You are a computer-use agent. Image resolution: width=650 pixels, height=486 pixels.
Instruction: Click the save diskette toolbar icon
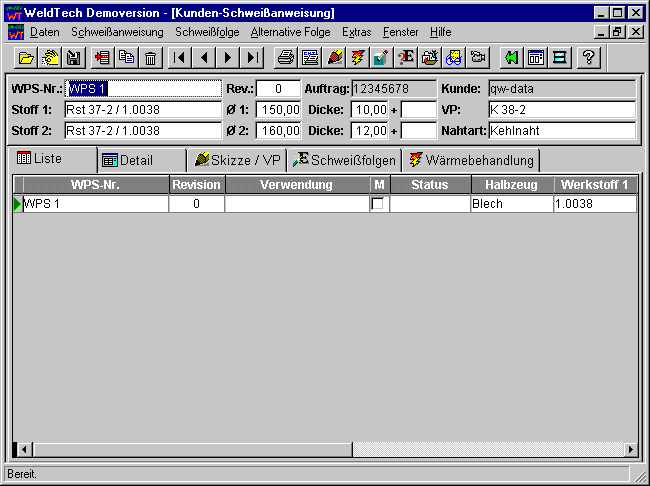click(x=73, y=57)
